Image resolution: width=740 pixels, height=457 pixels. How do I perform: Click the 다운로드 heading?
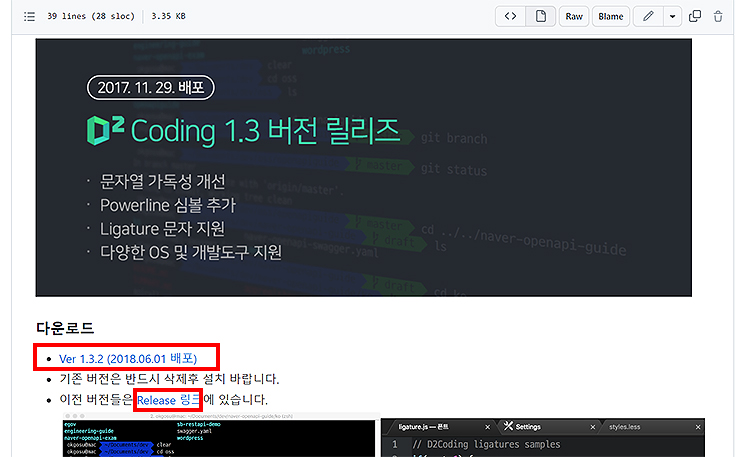[x=65, y=328]
